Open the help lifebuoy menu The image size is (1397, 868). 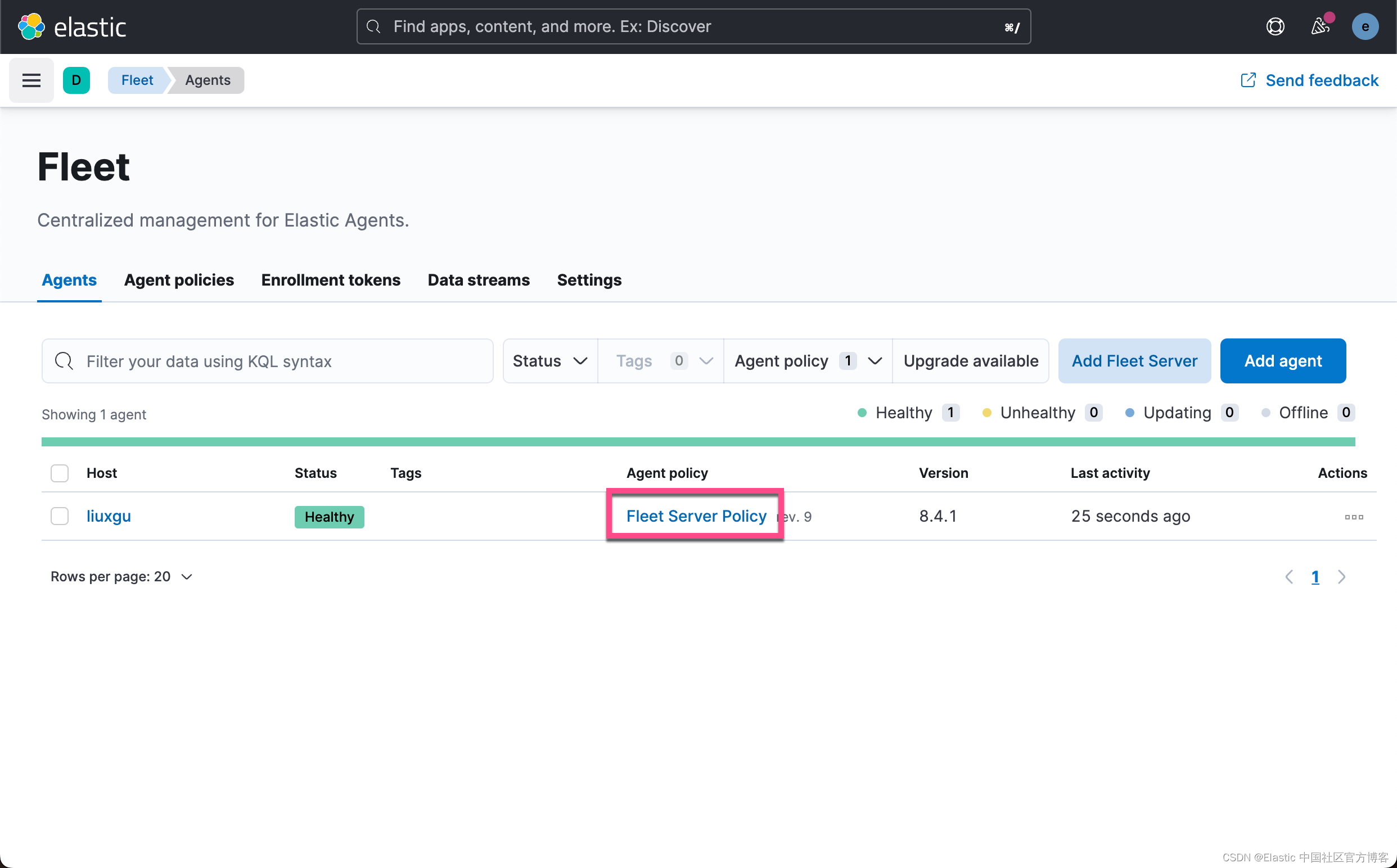(1275, 26)
